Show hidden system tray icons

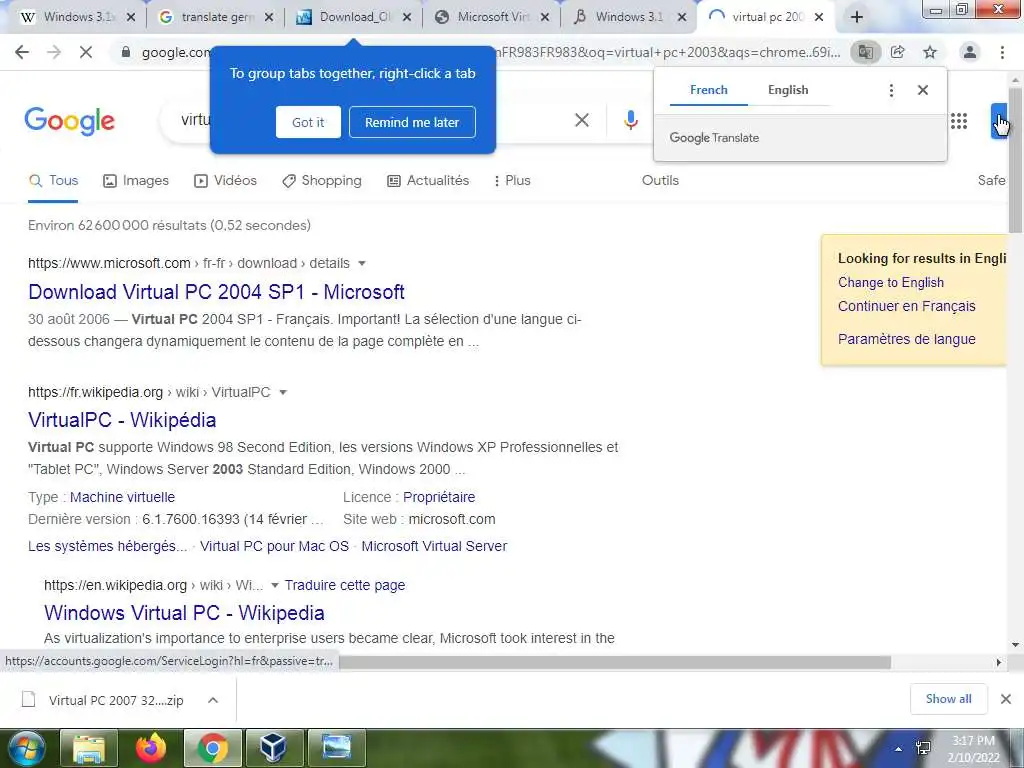pyautogui.click(x=899, y=749)
